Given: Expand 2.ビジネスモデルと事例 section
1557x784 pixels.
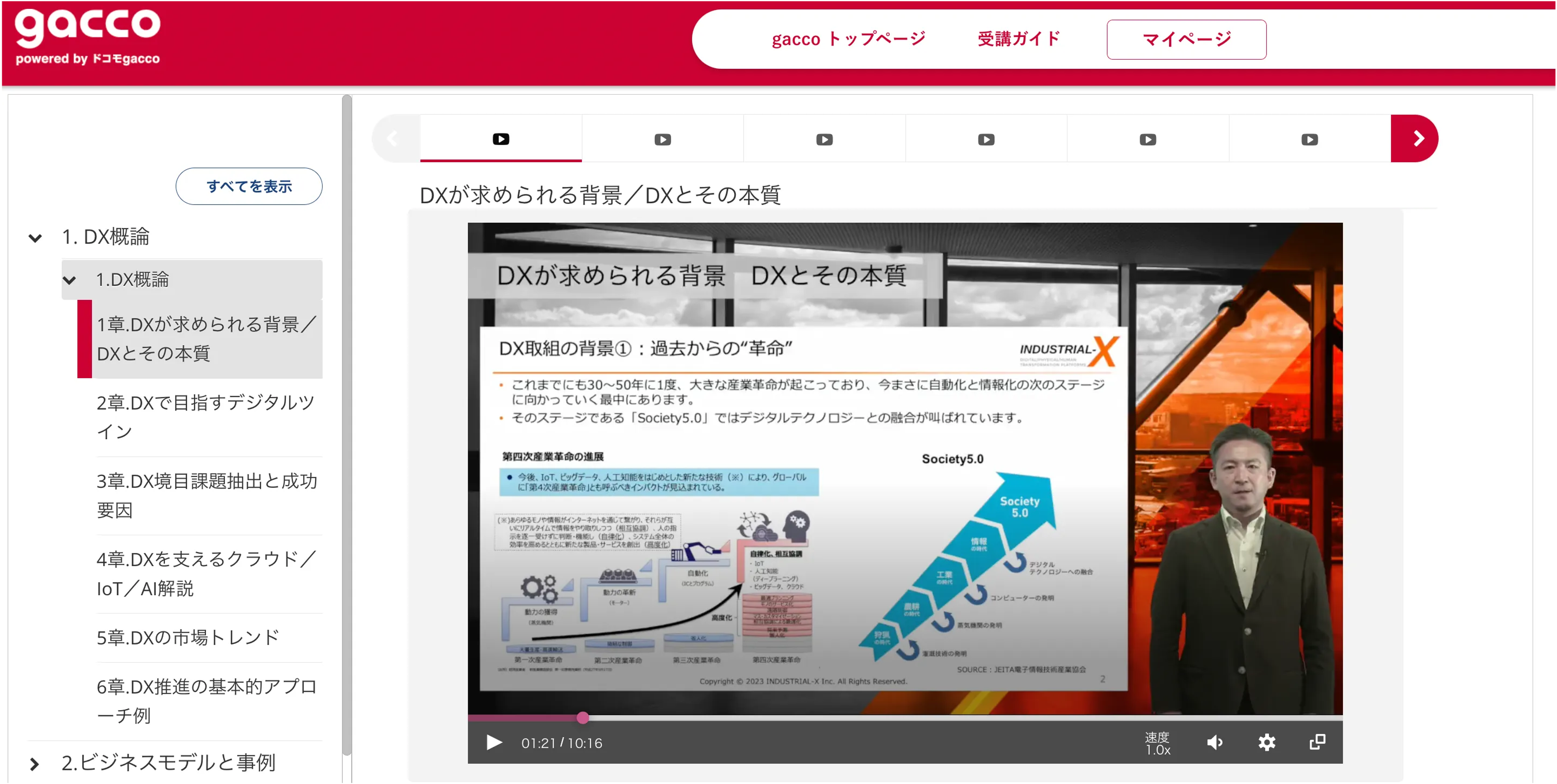Looking at the screenshot, I should click(35, 764).
